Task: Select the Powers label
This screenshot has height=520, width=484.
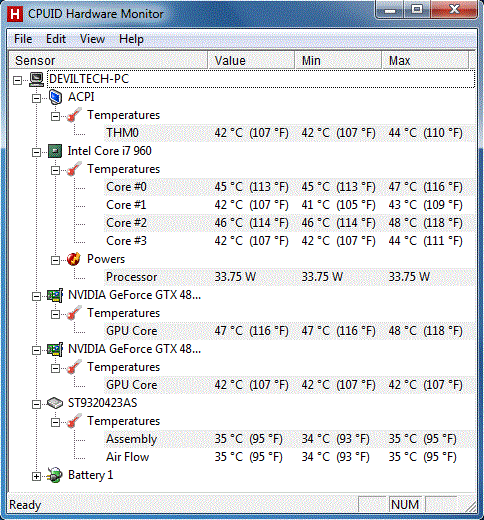Action: tap(106, 259)
